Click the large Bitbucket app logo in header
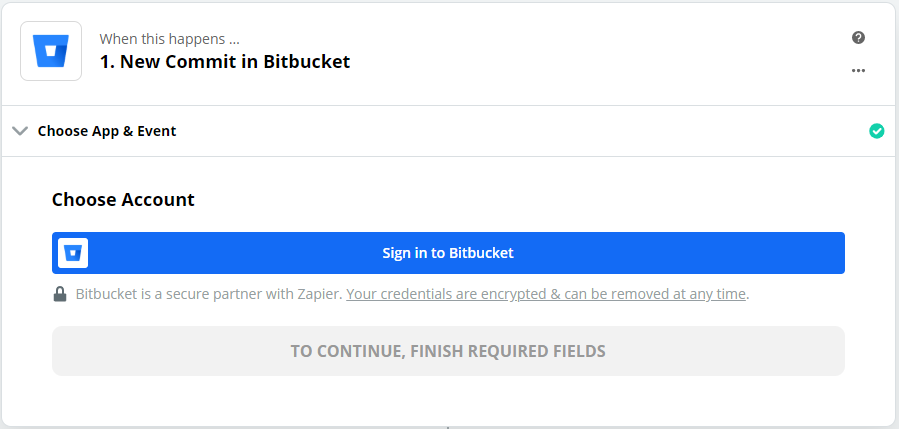This screenshot has height=429, width=899. (51, 51)
